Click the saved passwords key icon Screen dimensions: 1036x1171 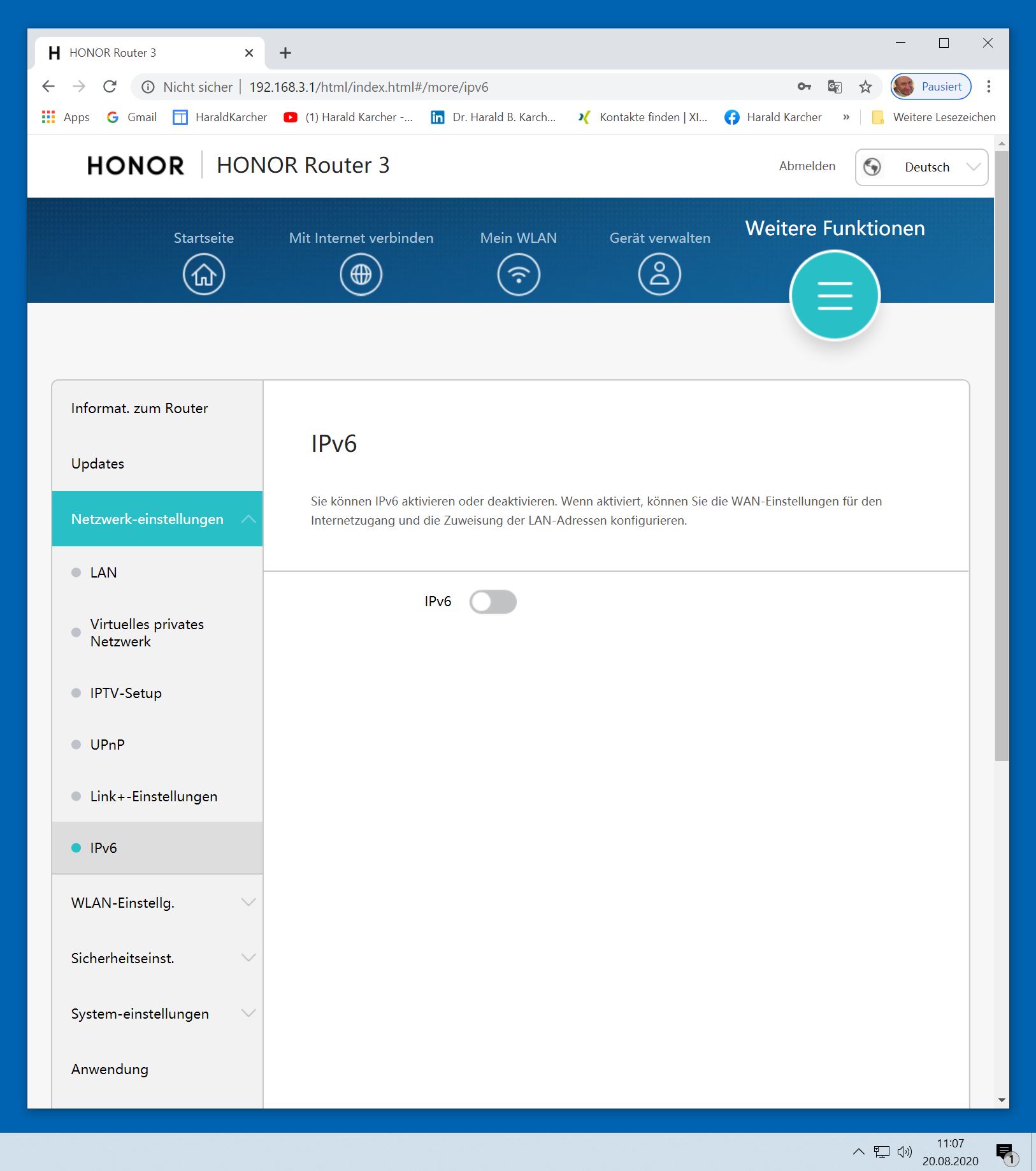tap(804, 87)
